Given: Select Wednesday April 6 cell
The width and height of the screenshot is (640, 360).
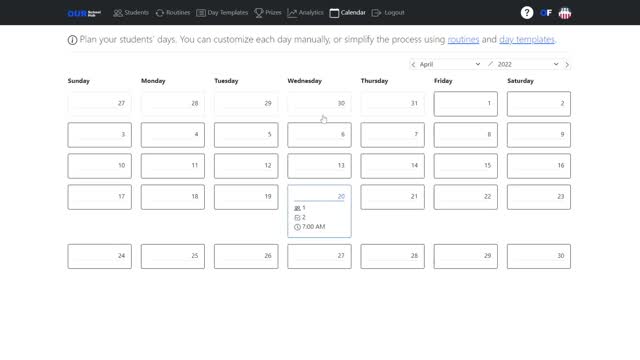Looking at the screenshot, I should coord(319,135).
